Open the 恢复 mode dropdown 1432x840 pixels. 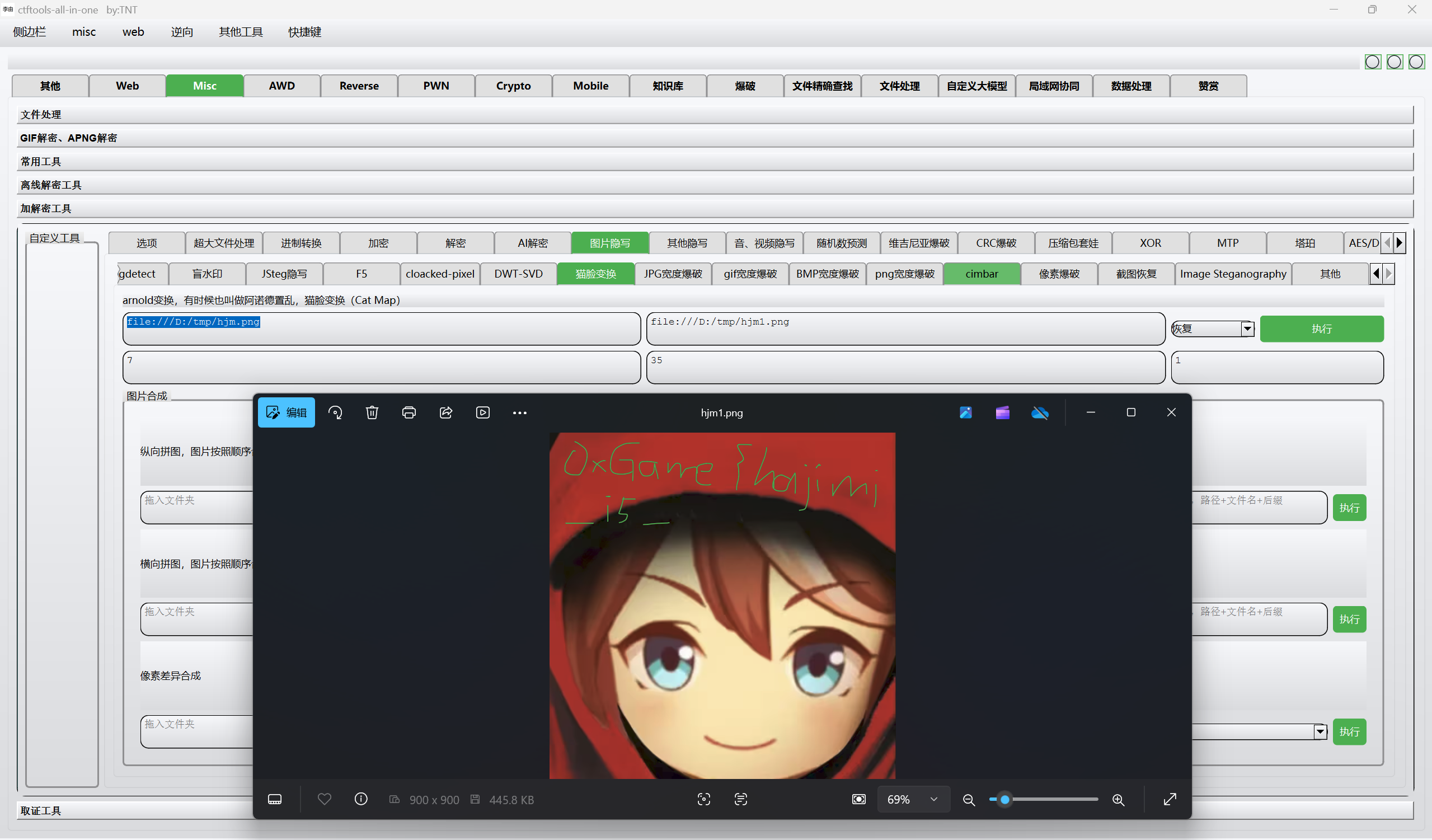[1213, 329]
